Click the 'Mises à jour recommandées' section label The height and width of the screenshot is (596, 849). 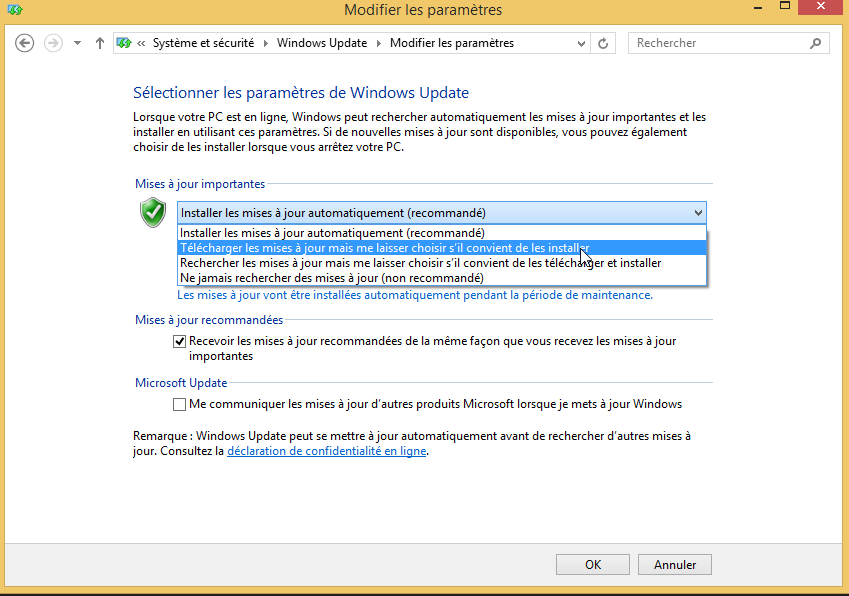(x=209, y=320)
